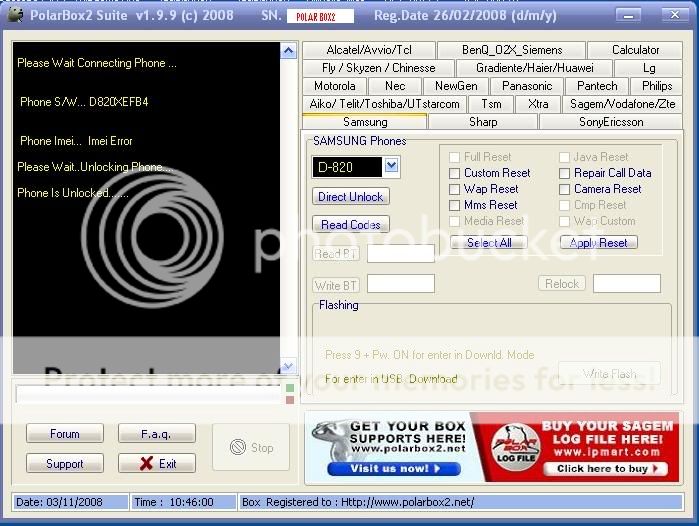
Task: Switch to Fly / Skyzen / Chinesse tab
Action: (x=378, y=68)
